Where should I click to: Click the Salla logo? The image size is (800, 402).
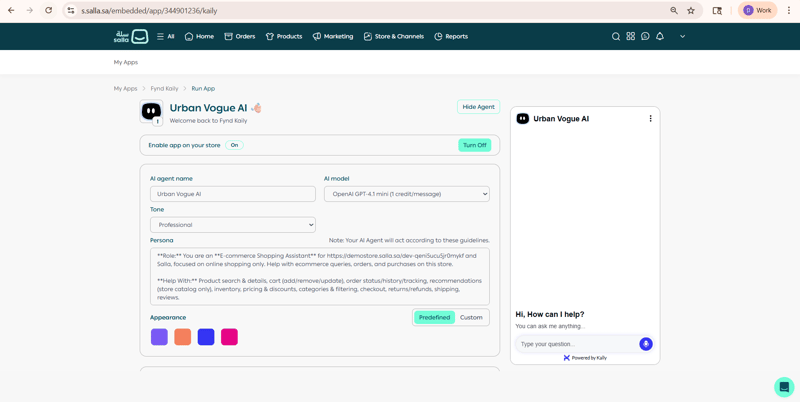point(131,36)
